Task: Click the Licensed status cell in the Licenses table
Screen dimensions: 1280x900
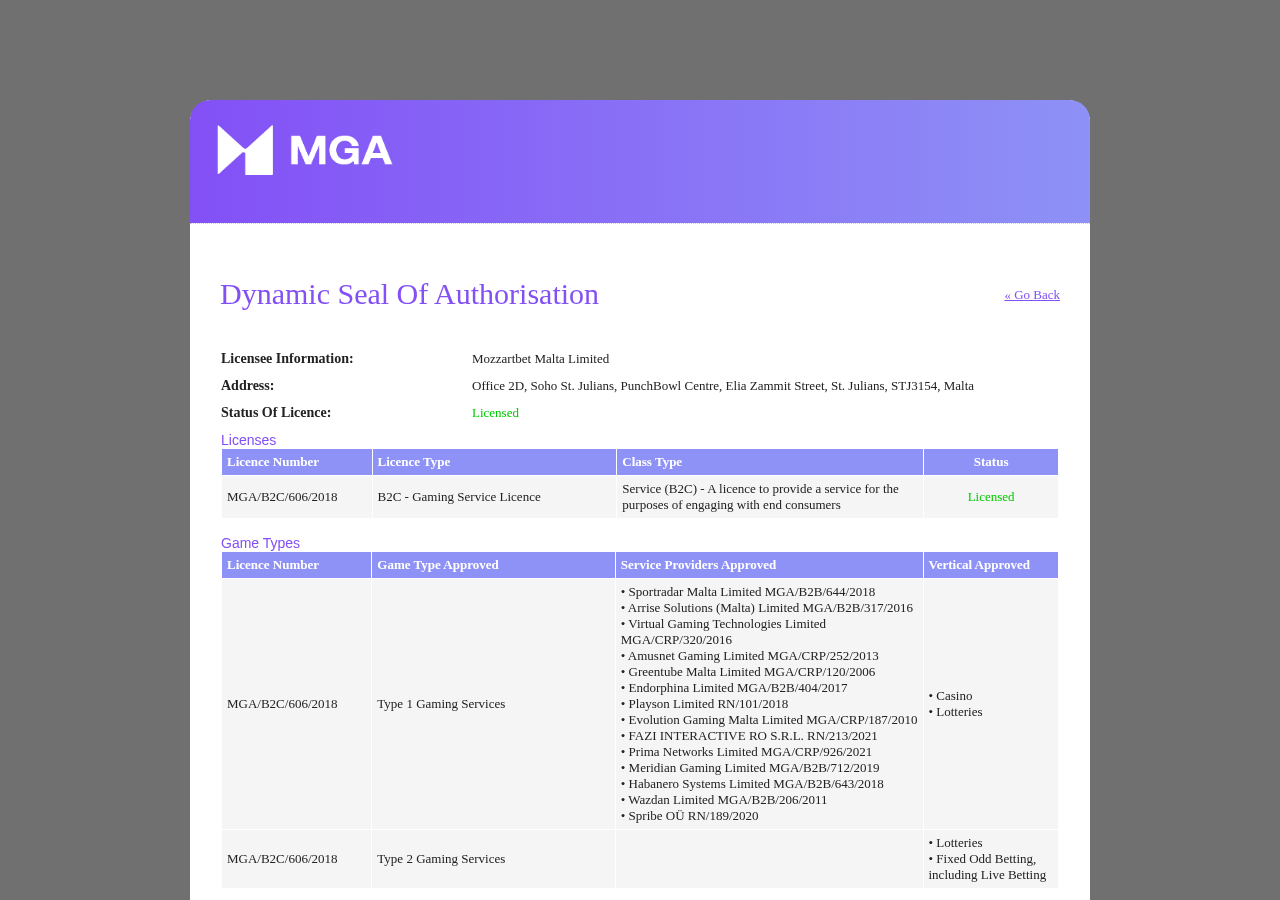Action: [x=991, y=497]
